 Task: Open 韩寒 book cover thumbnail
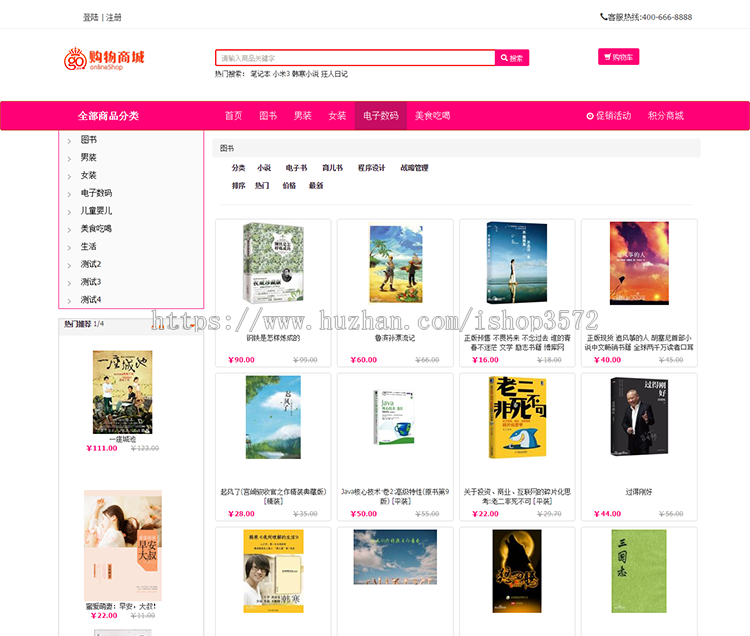(273, 571)
